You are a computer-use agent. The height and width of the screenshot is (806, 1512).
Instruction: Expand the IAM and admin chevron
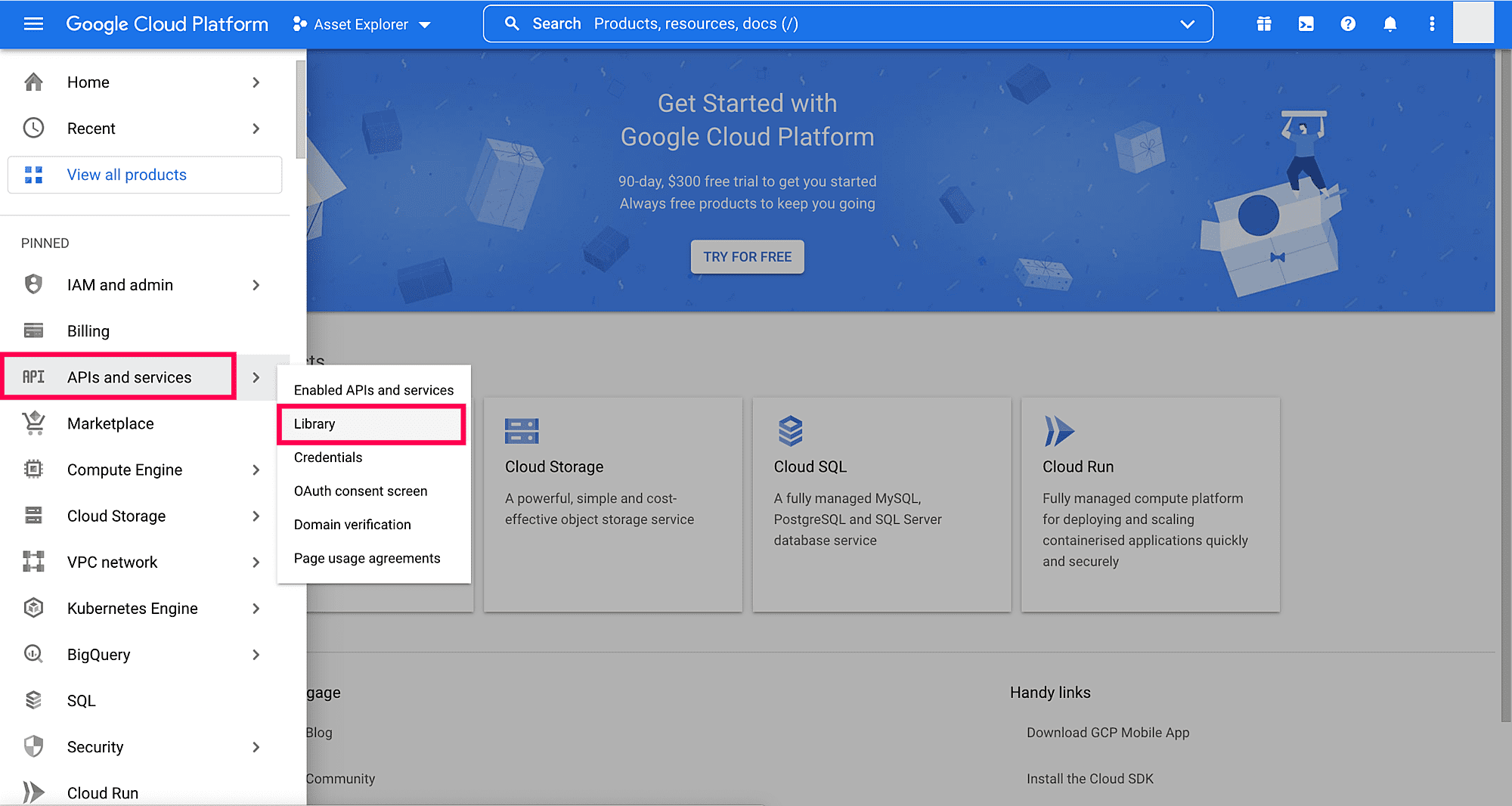point(256,285)
